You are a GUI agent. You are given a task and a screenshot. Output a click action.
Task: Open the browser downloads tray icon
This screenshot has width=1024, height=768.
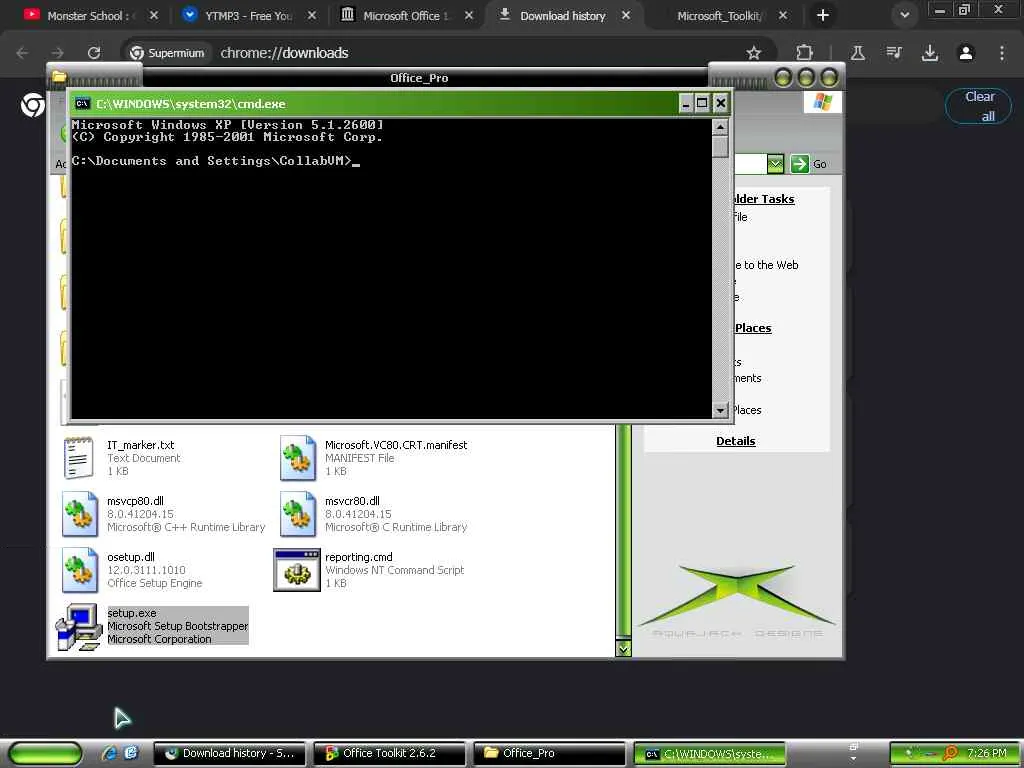pos(930,53)
